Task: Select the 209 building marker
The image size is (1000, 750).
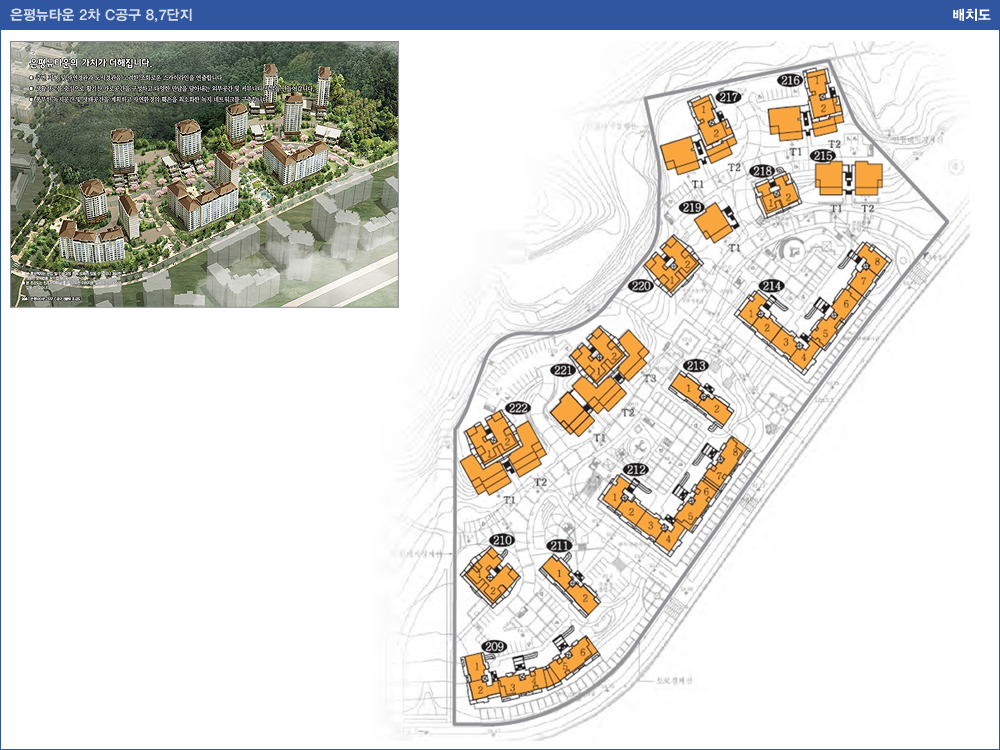Action: pyautogui.click(x=494, y=647)
